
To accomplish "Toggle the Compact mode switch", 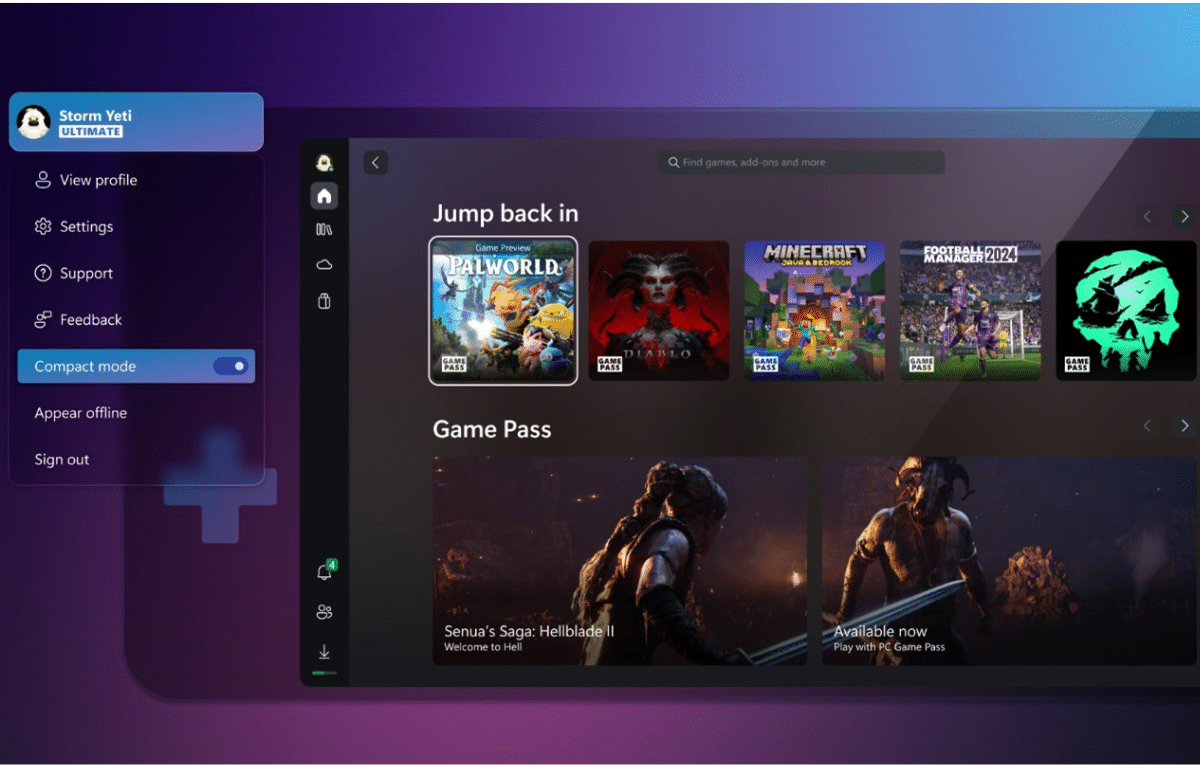I will [x=231, y=367].
